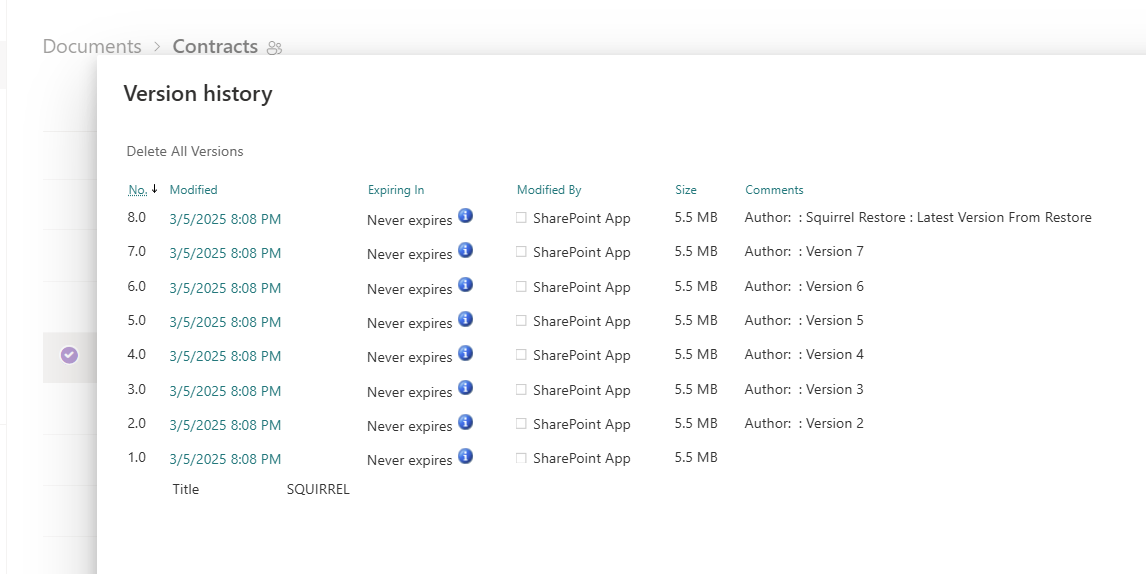Click presence checkbox for version 8.0 SharePoint App
This screenshot has width=1146, height=574.
pos(521,217)
